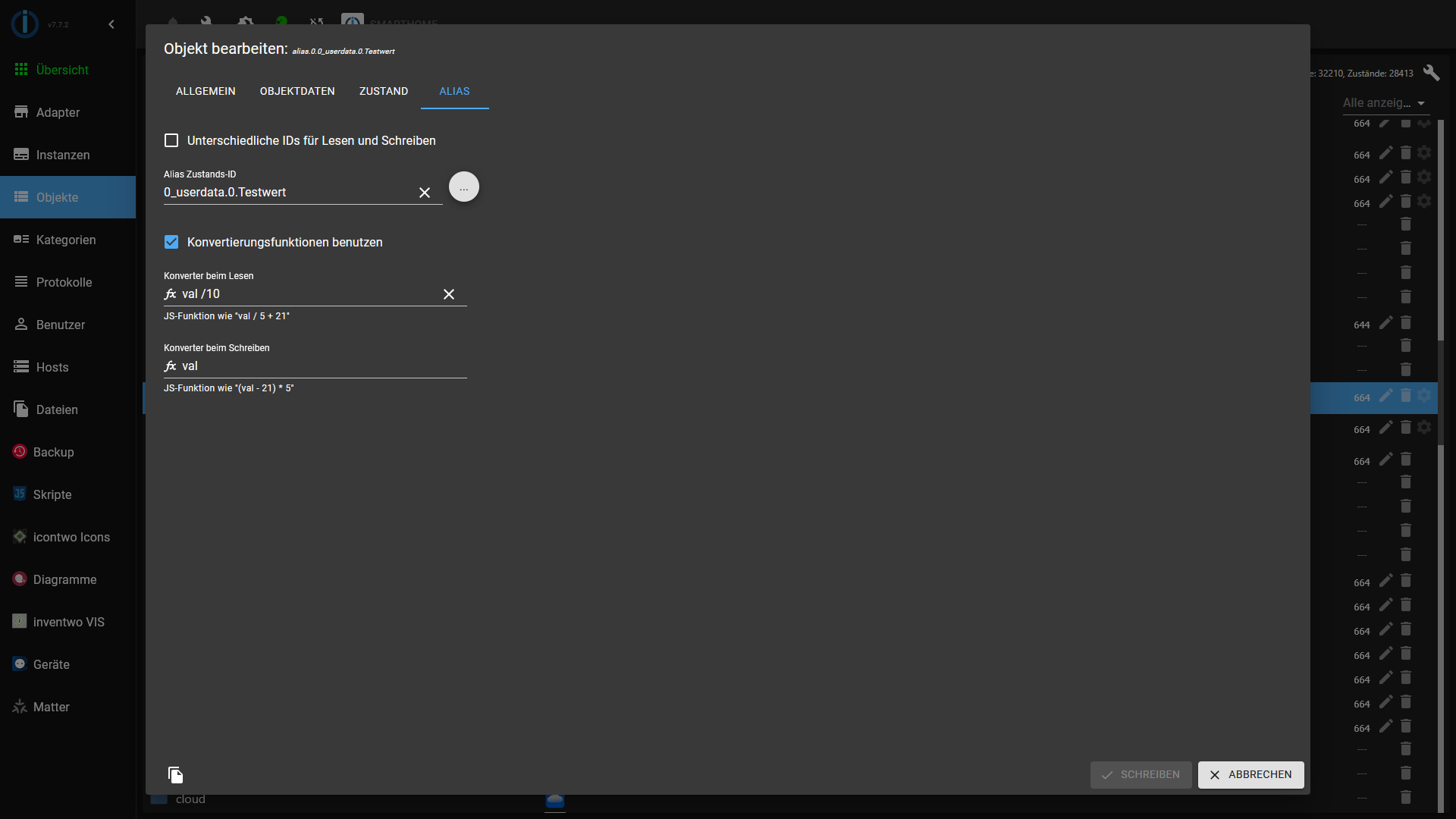Open Diagramme in the sidebar
Image resolution: width=1456 pixels, height=819 pixels.
click(x=64, y=579)
